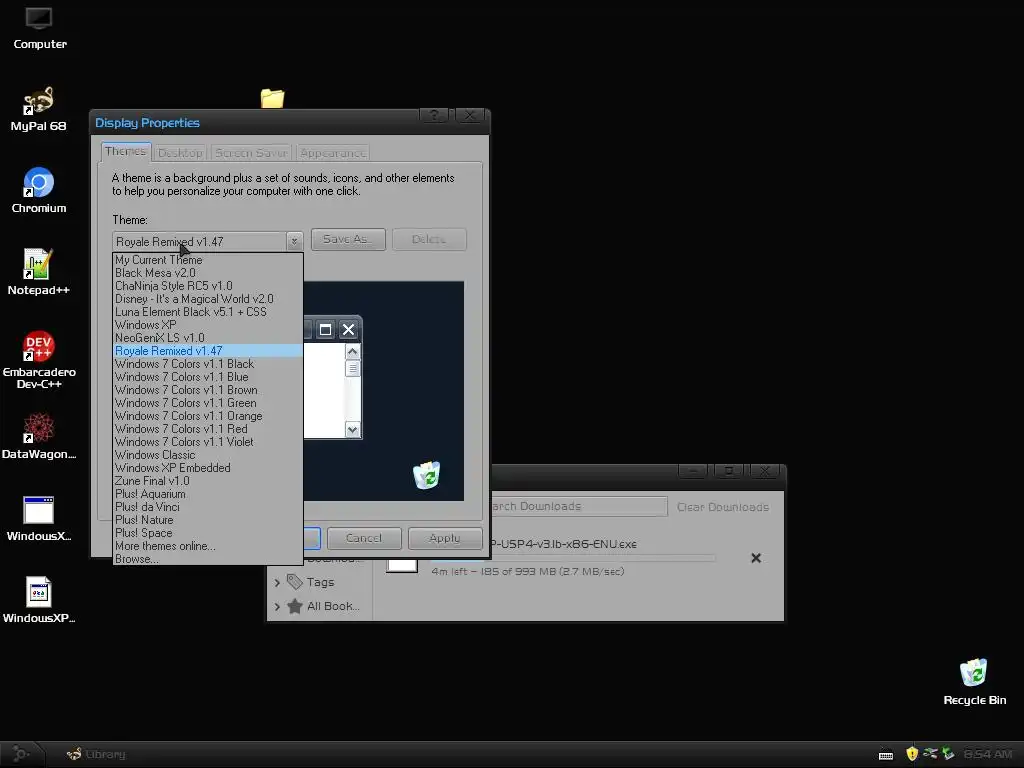Launch Notepad++ from the desktop
This screenshot has width=1024, height=768.
tap(39, 272)
